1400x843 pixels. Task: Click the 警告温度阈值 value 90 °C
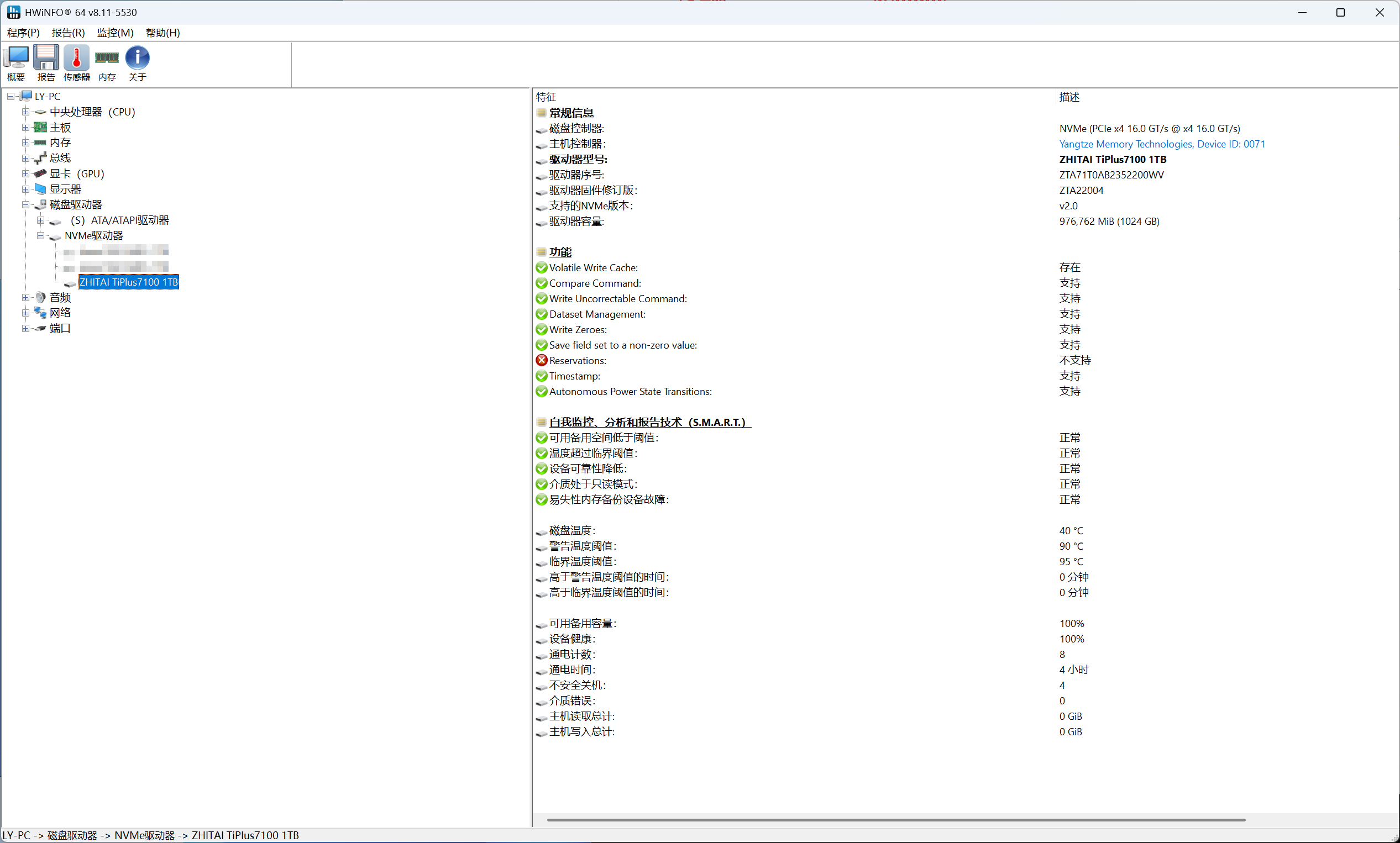[x=1071, y=546]
